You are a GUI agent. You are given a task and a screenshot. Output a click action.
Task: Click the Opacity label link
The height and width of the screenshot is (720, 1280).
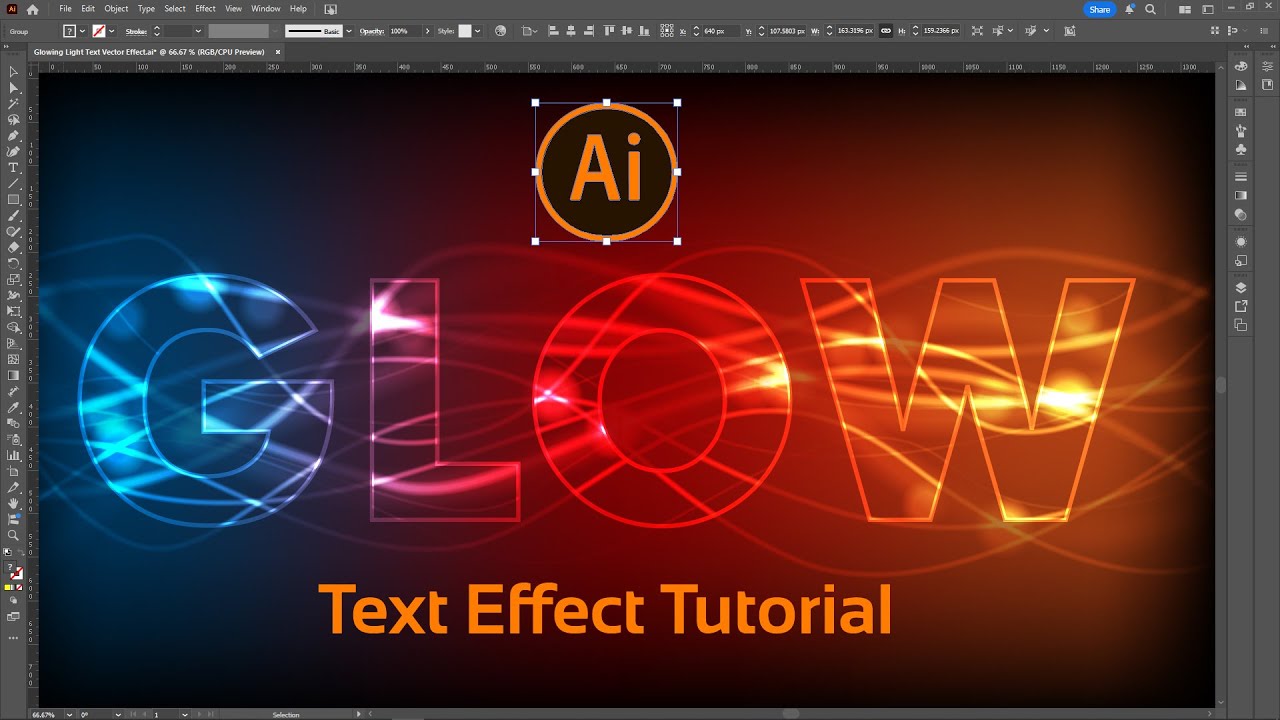(372, 31)
